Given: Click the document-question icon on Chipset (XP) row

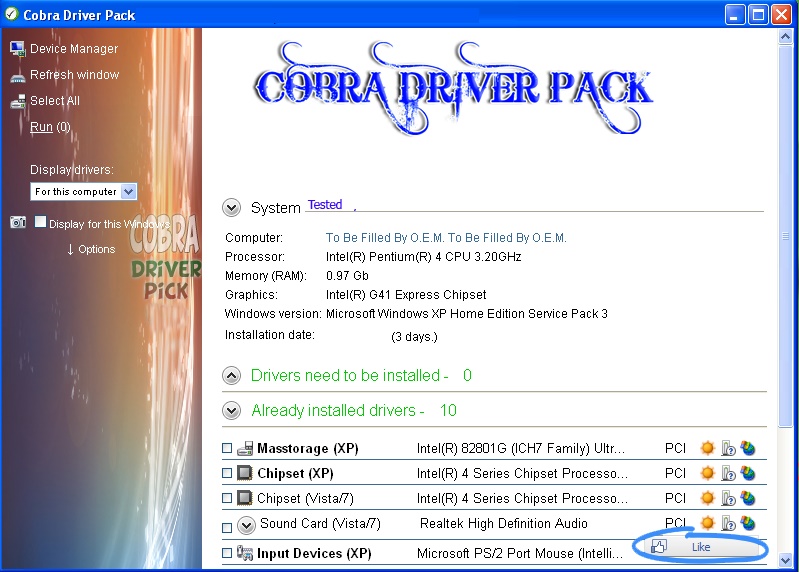Looking at the screenshot, I should pyautogui.click(x=728, y=473).
